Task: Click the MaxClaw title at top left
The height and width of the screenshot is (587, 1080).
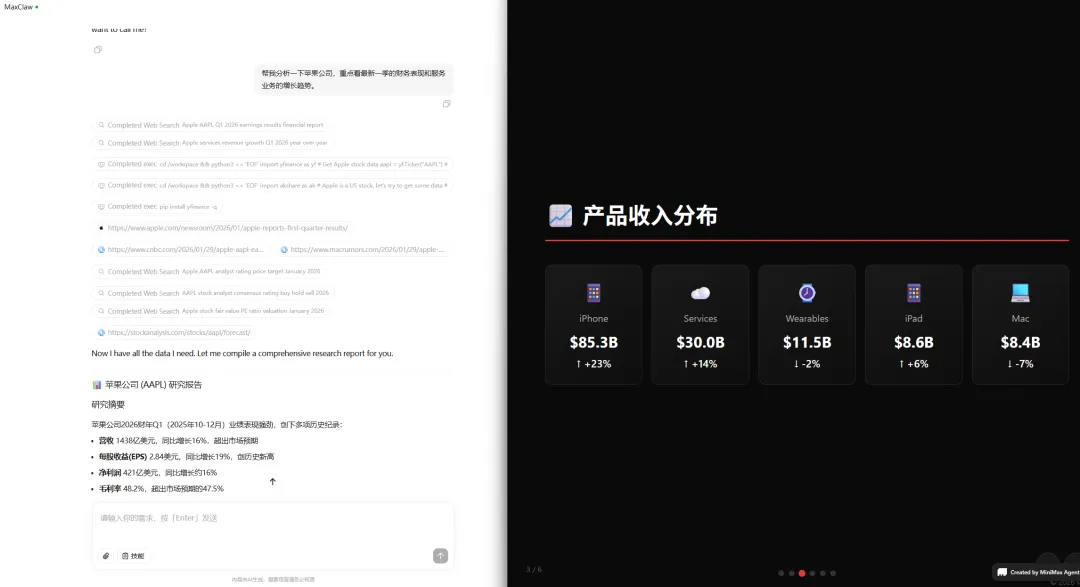Action: (19, 7)
